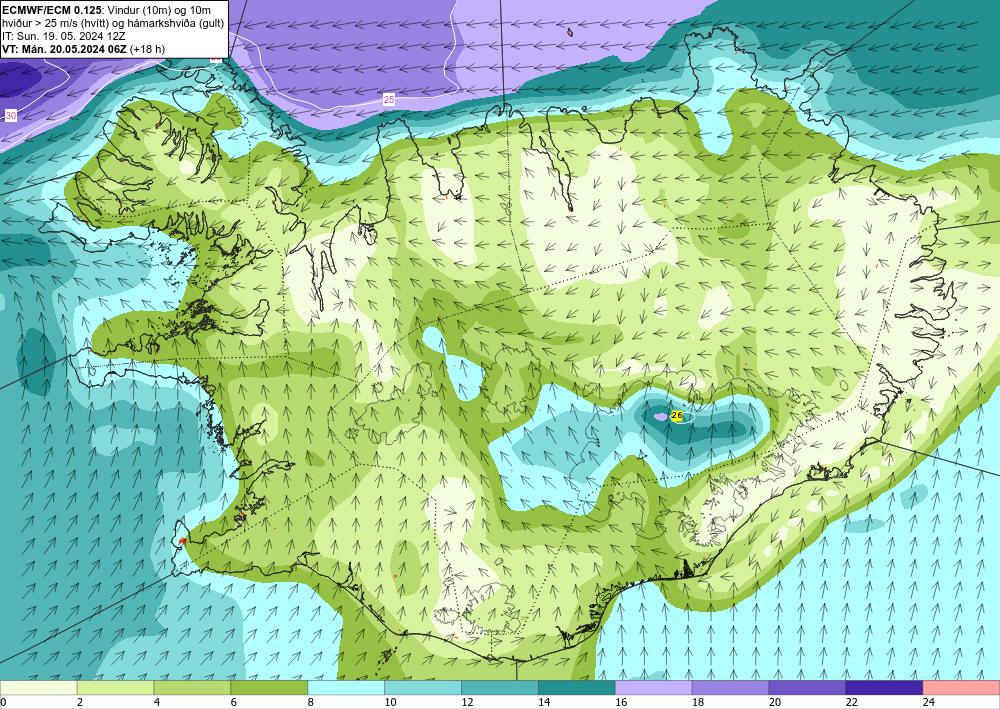Viewport: 1000px width, 709px height.
Task: Click legend scale value "22"
Action: point(851,702)
